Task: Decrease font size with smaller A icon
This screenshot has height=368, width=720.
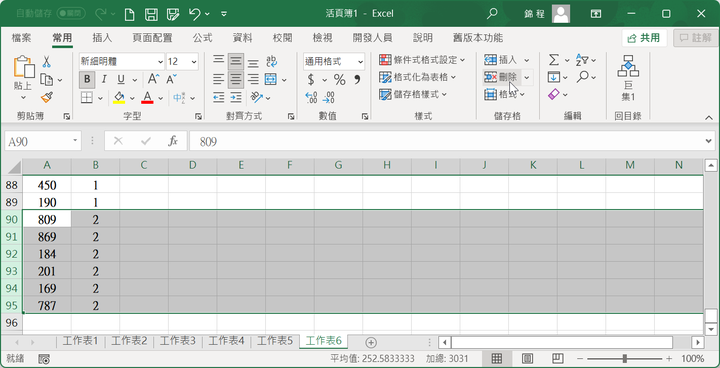Action: point(171,79)
